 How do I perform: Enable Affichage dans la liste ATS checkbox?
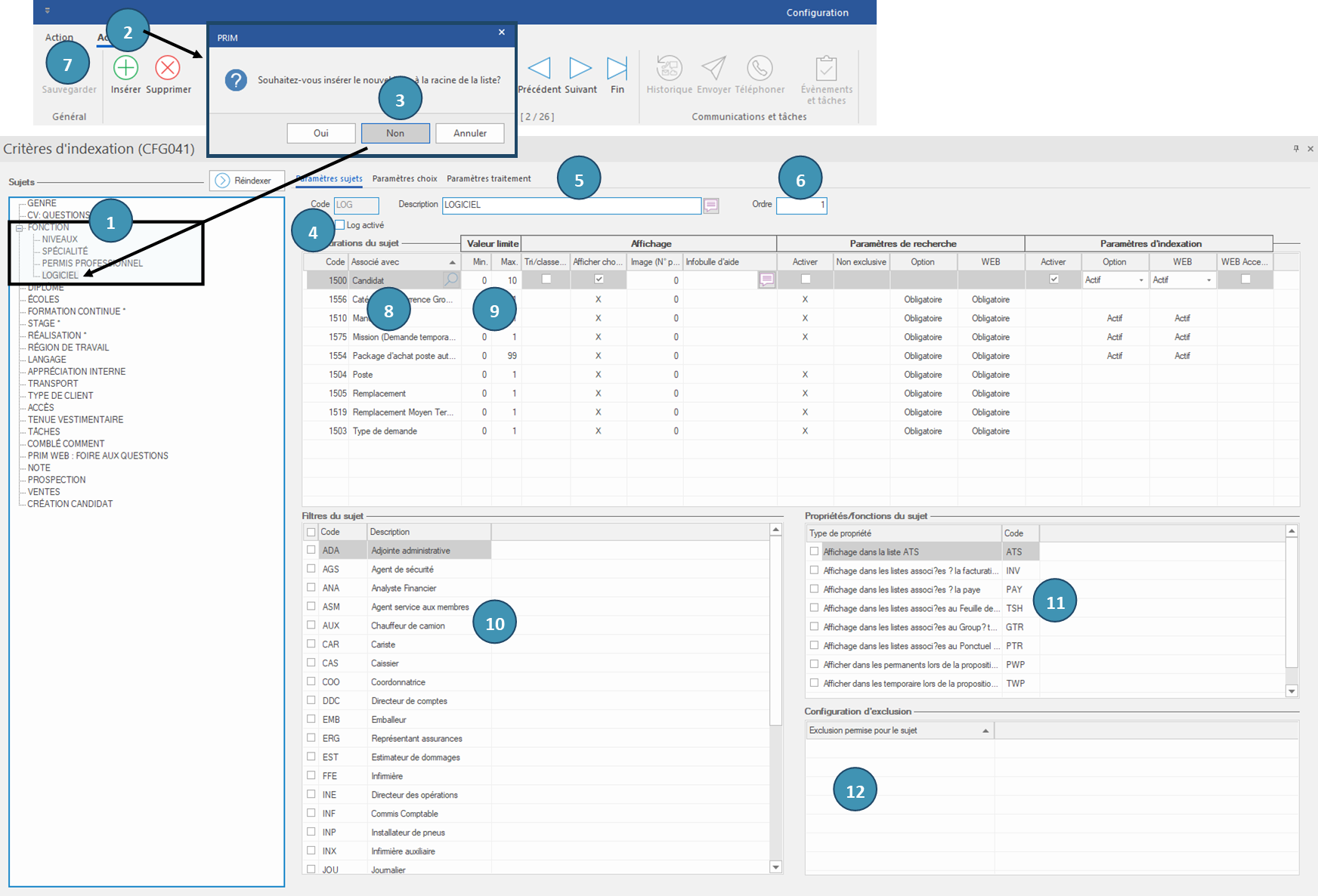[814, 552]
